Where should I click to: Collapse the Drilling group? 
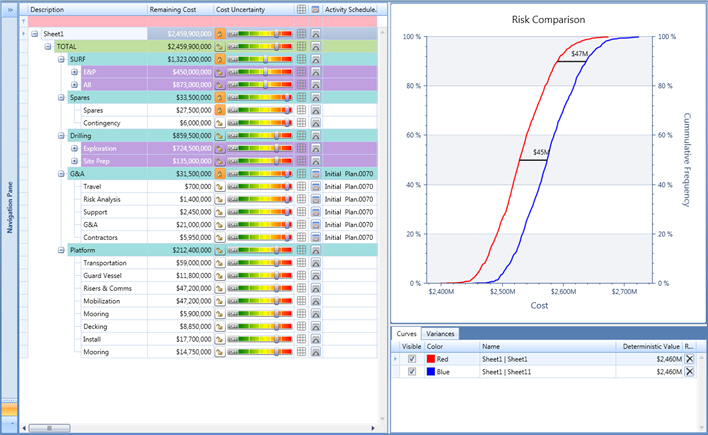click(61, 135)
